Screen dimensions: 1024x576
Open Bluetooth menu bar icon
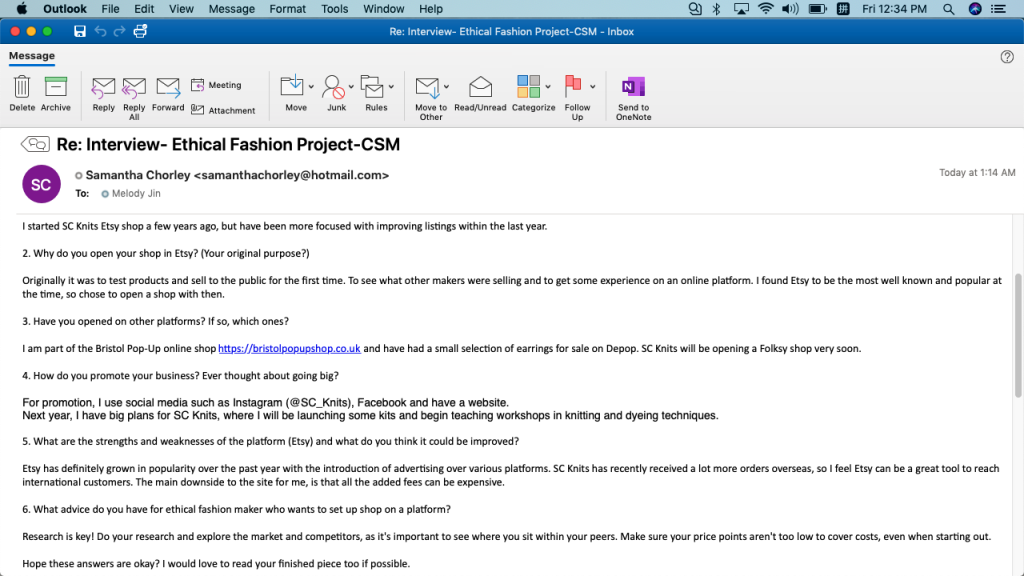716,9
